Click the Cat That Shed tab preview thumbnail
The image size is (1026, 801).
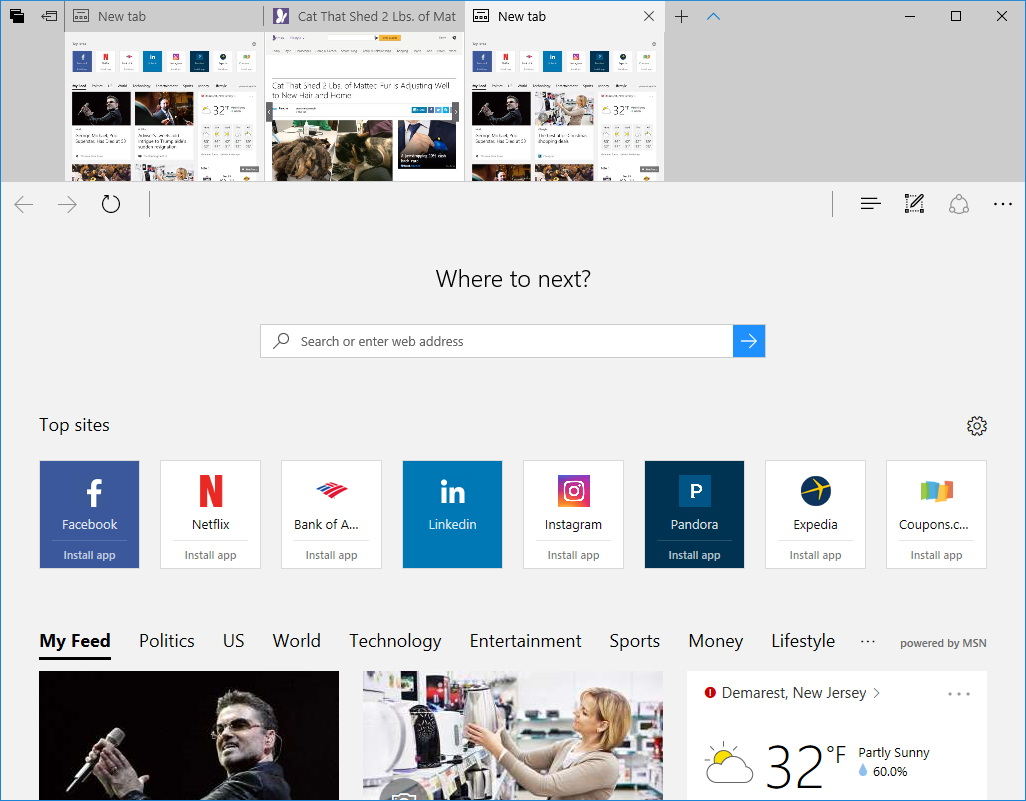(x=364, y=107)
